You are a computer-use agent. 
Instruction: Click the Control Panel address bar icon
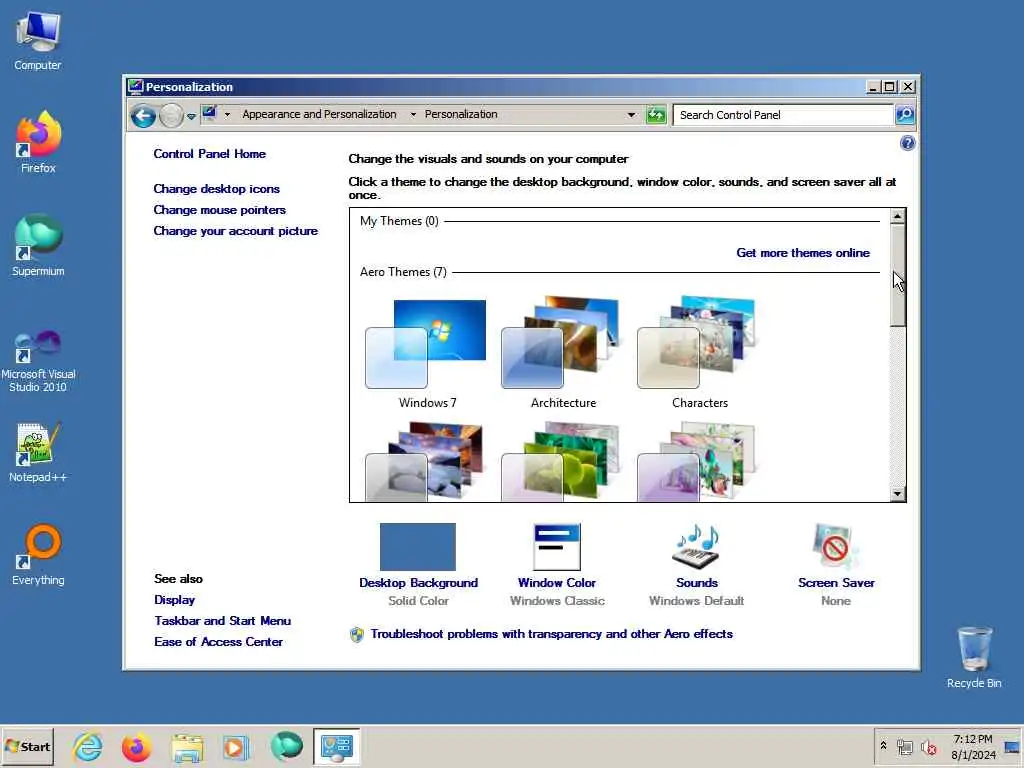click(x=210, y=114)
